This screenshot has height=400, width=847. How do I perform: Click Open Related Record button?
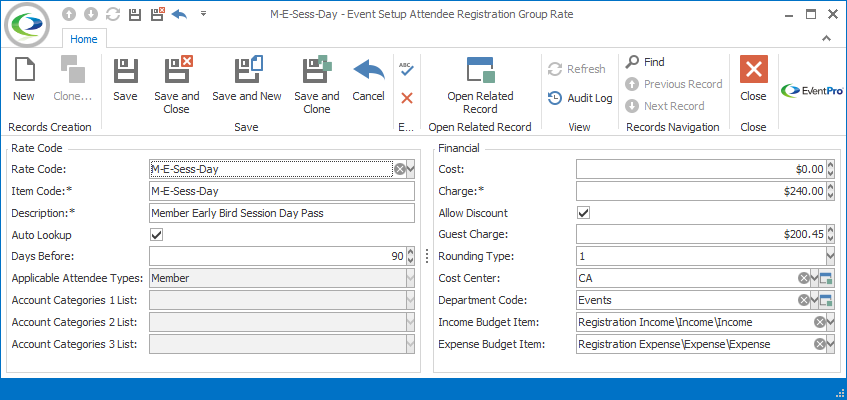(480, 85)
